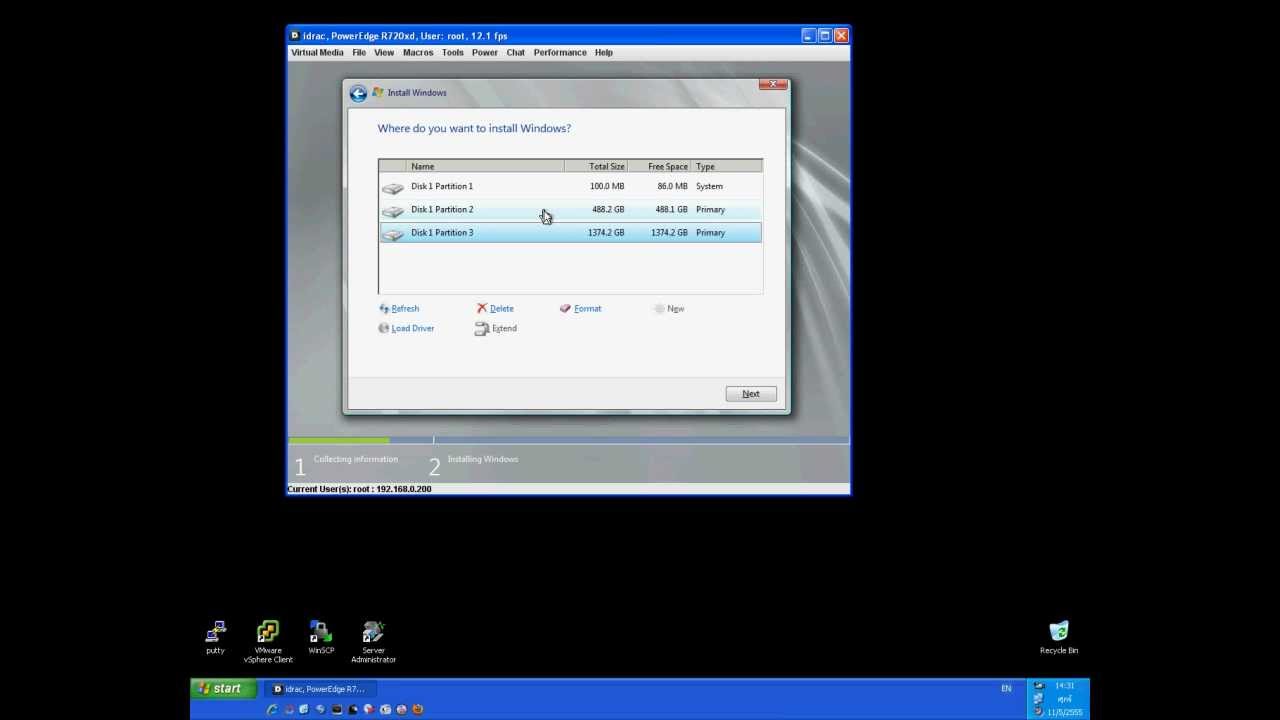Click the Recycle Bin desktop icon
This screenshot has width=1280, height=720.
pyautogui.click(x=1059, y=637)
